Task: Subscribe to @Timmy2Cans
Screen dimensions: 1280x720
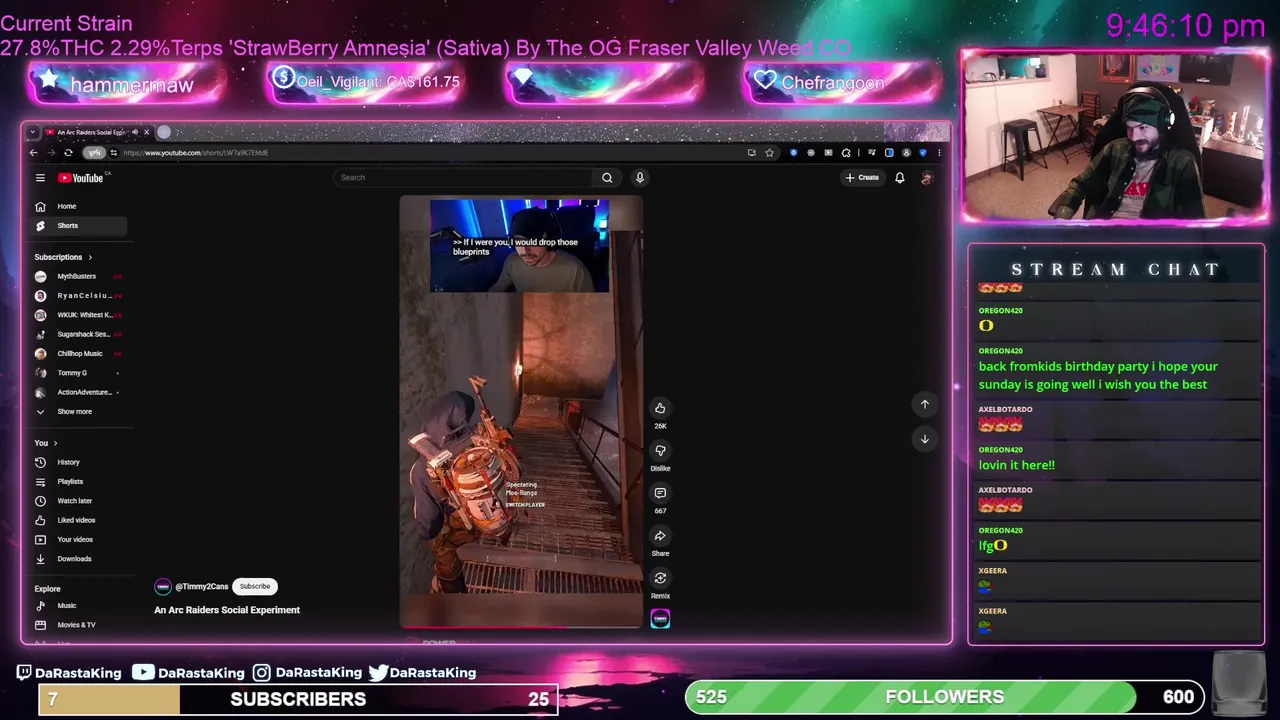Action: 255,587
